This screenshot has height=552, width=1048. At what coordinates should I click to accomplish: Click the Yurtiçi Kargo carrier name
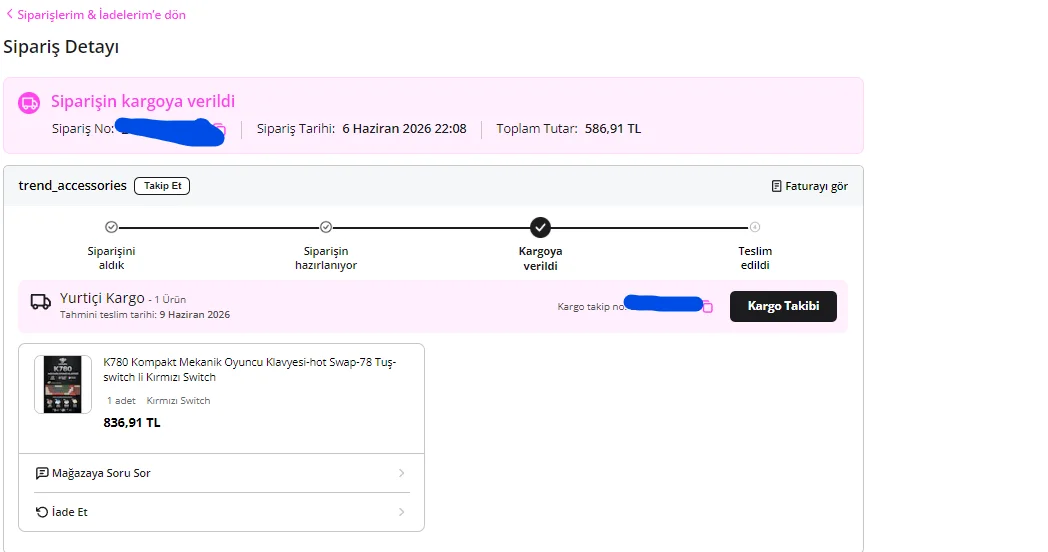pyautogui.click(x=102, y=298)
